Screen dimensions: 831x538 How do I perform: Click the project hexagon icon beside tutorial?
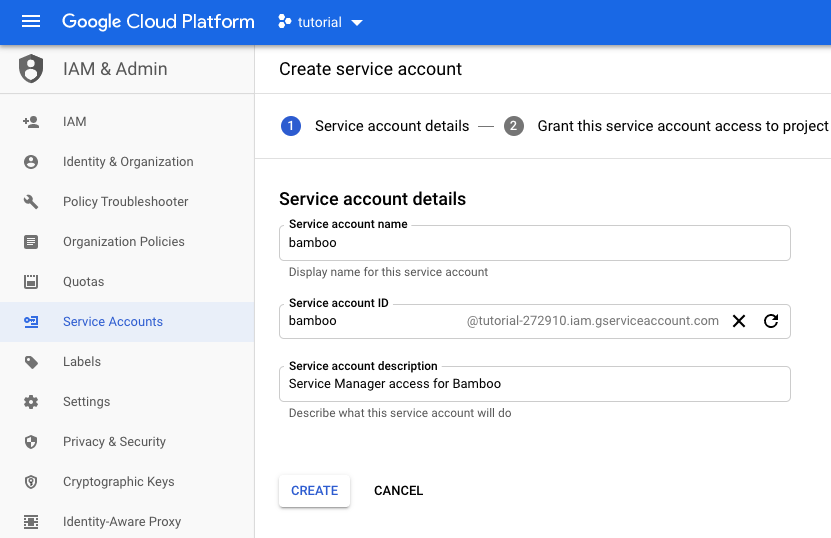285,22
